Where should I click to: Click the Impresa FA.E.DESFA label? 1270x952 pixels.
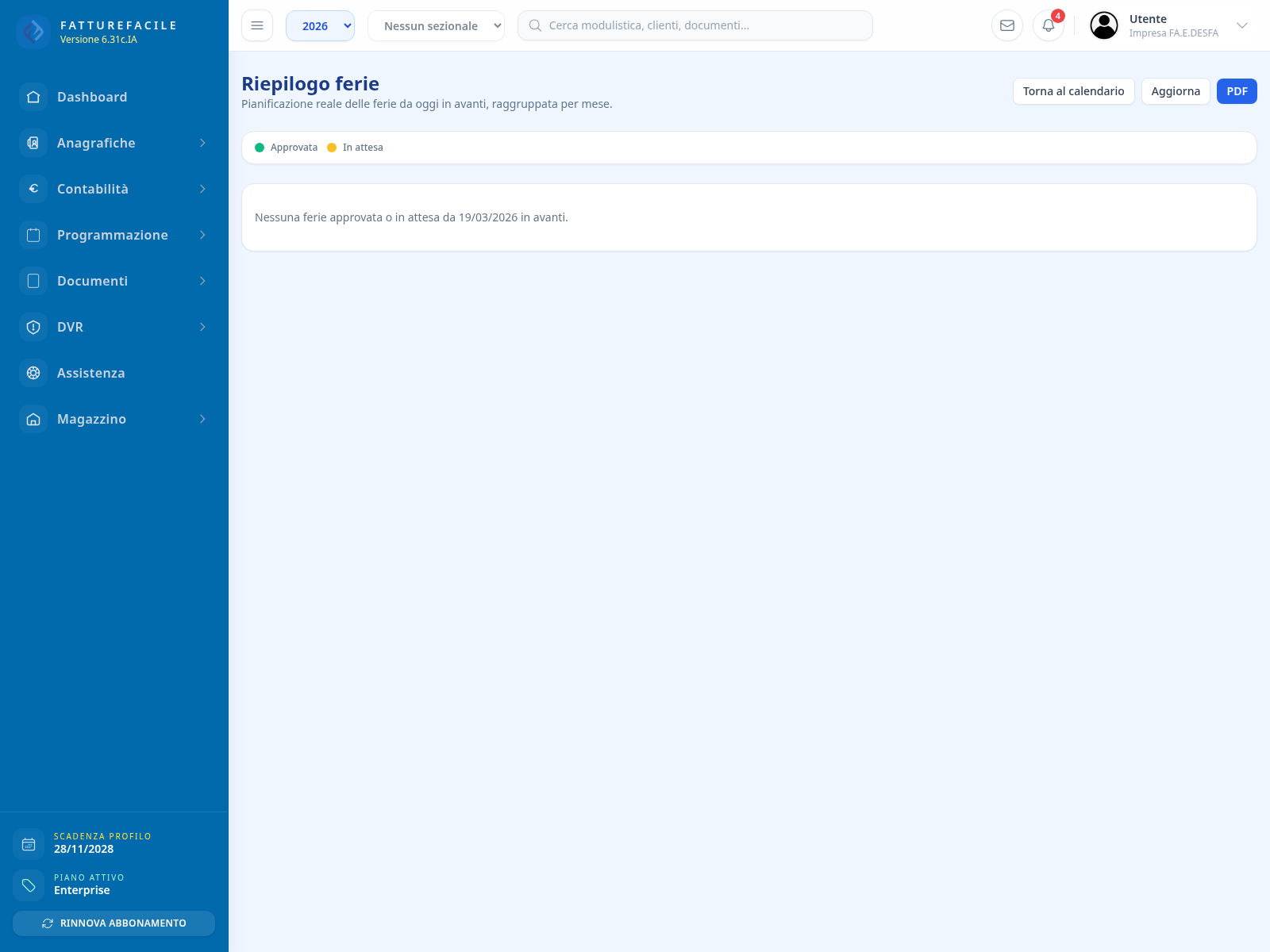[1173, 33]
